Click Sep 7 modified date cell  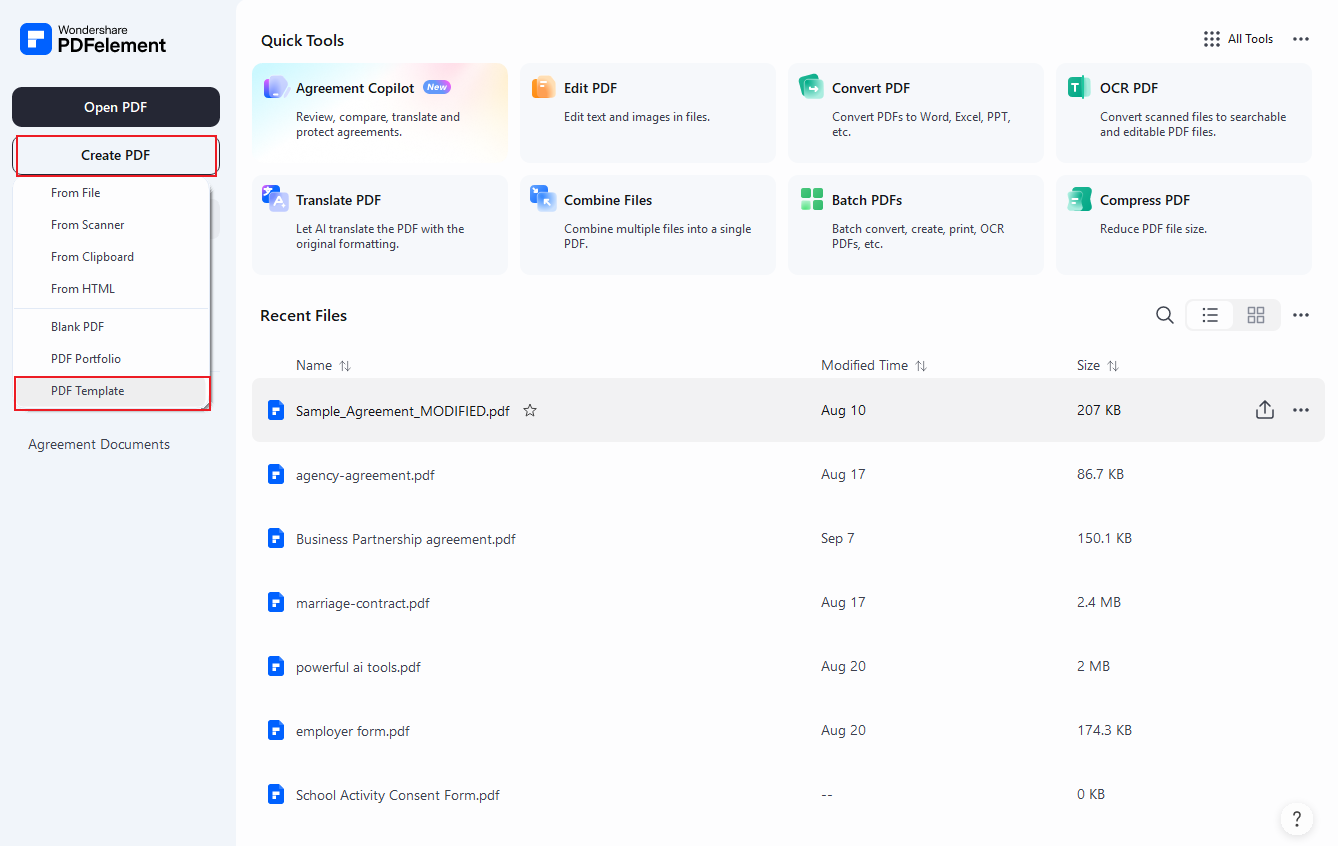point(838,538)
